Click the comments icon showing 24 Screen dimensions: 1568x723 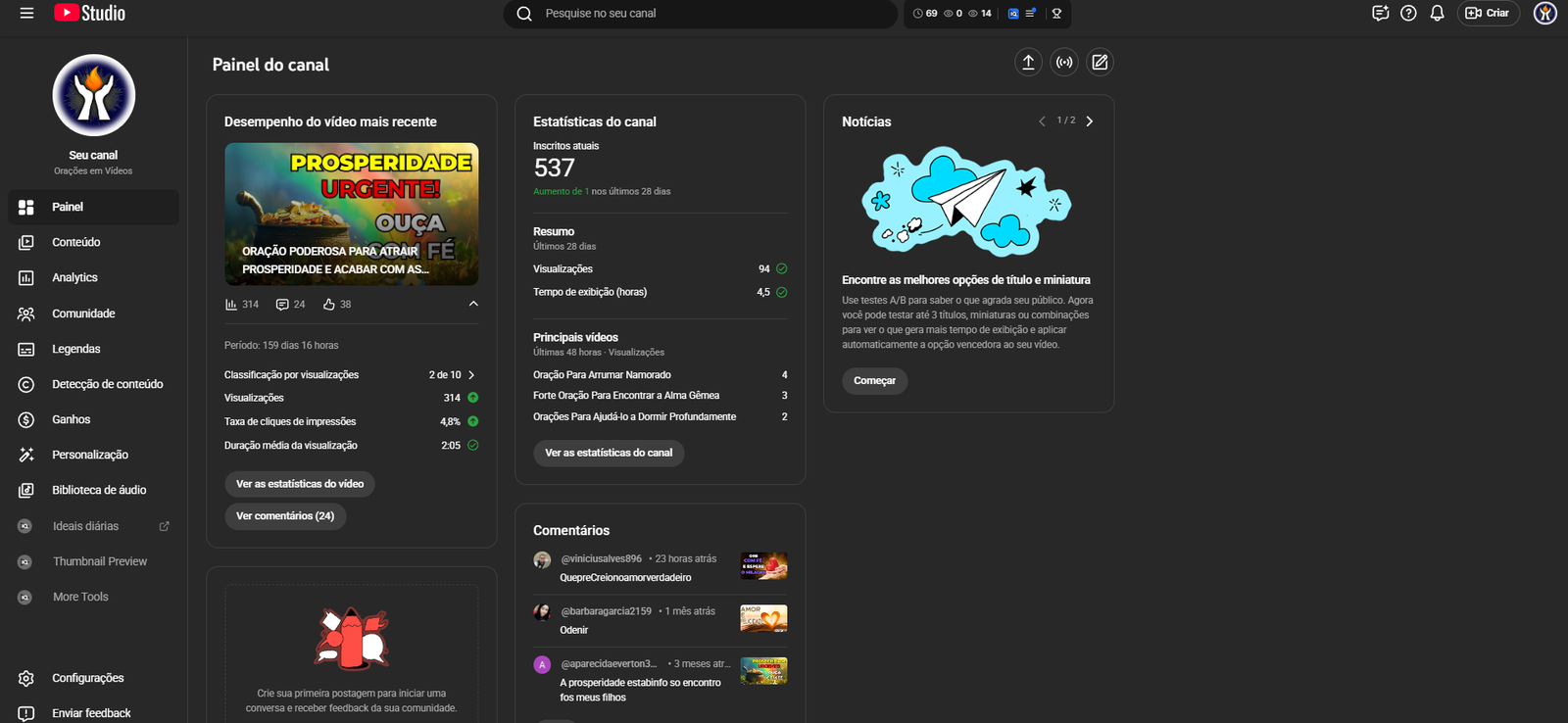[x=282, y=305]
